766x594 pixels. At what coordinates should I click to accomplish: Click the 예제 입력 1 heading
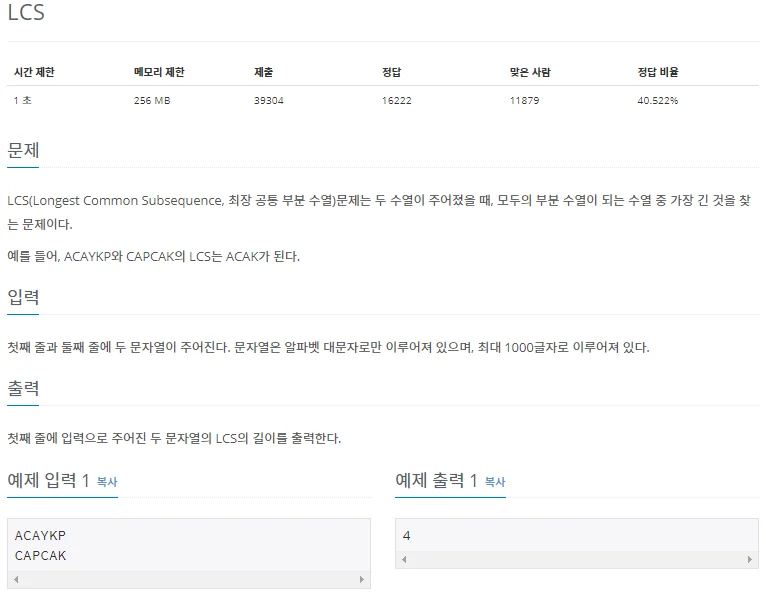click(48, 480)
